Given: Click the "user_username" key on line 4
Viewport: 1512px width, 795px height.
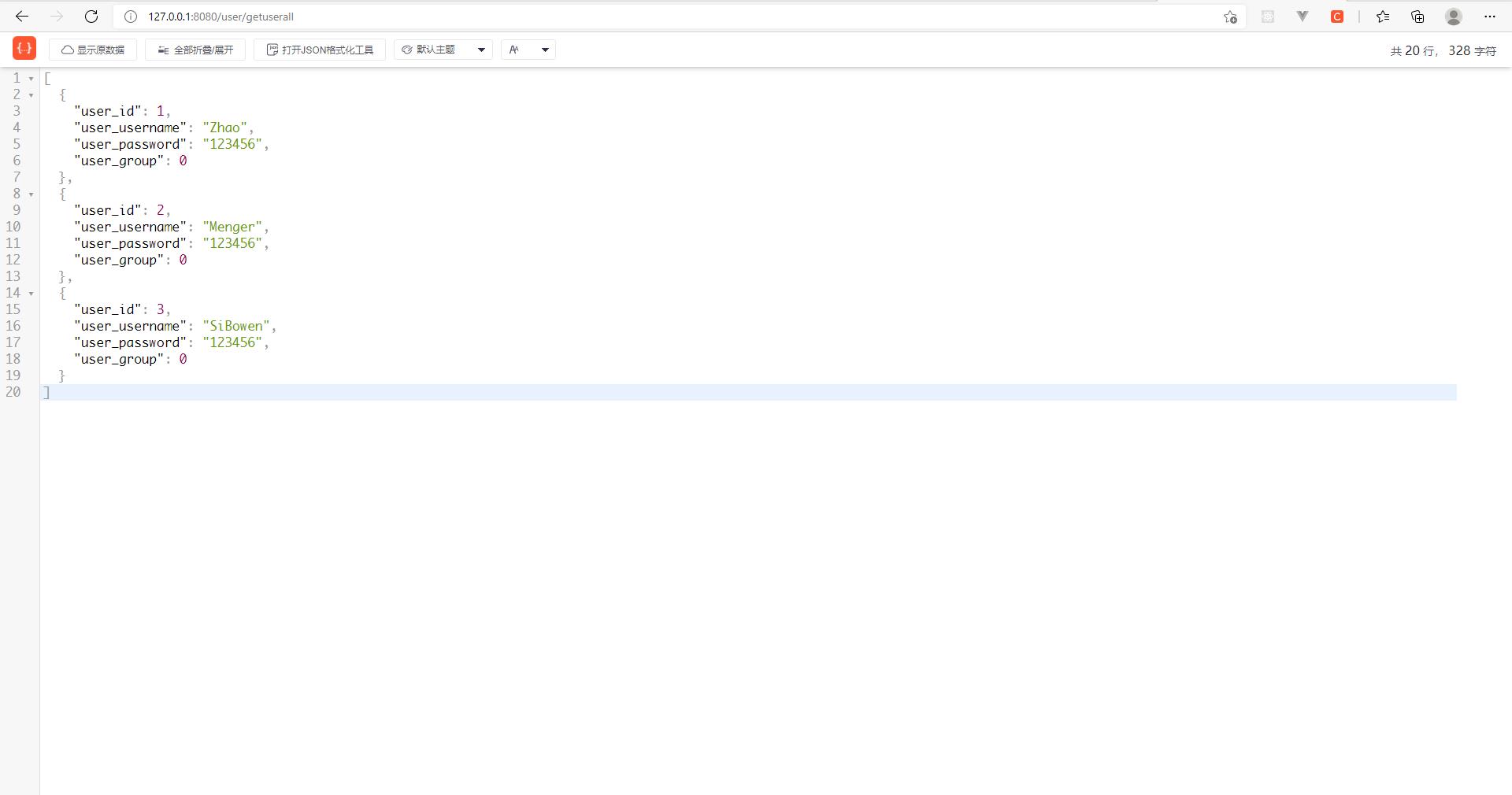Looking at the screenshot, I should (x=131, y=128).
